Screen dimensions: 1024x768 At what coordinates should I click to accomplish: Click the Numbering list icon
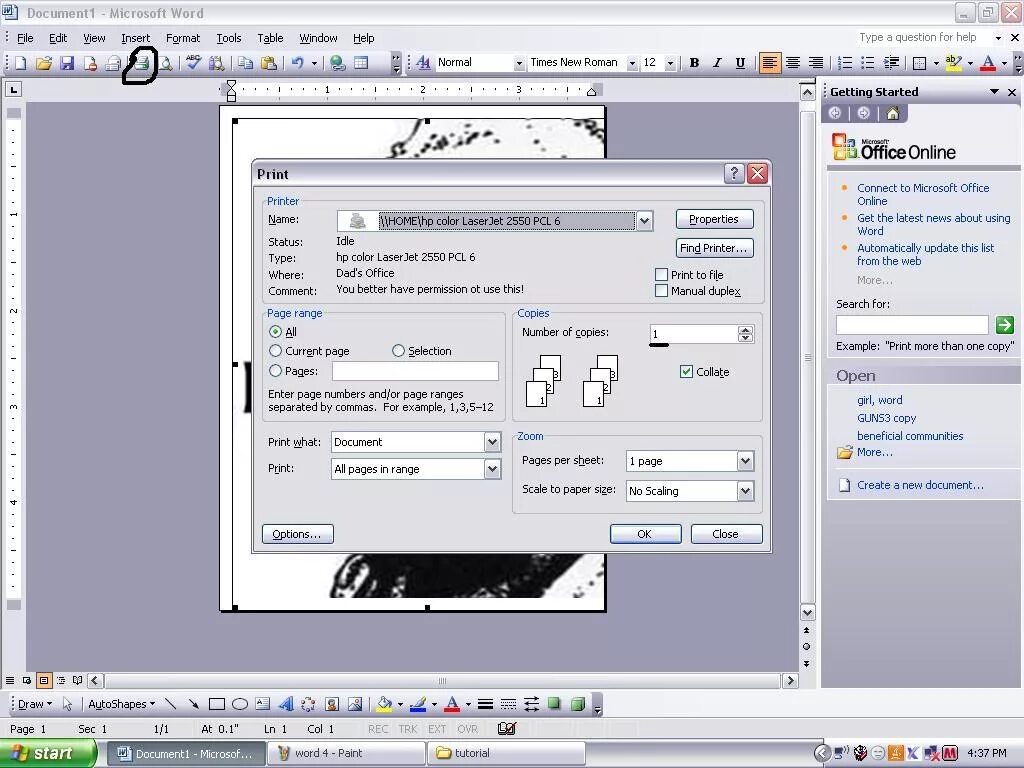point(845,63)
